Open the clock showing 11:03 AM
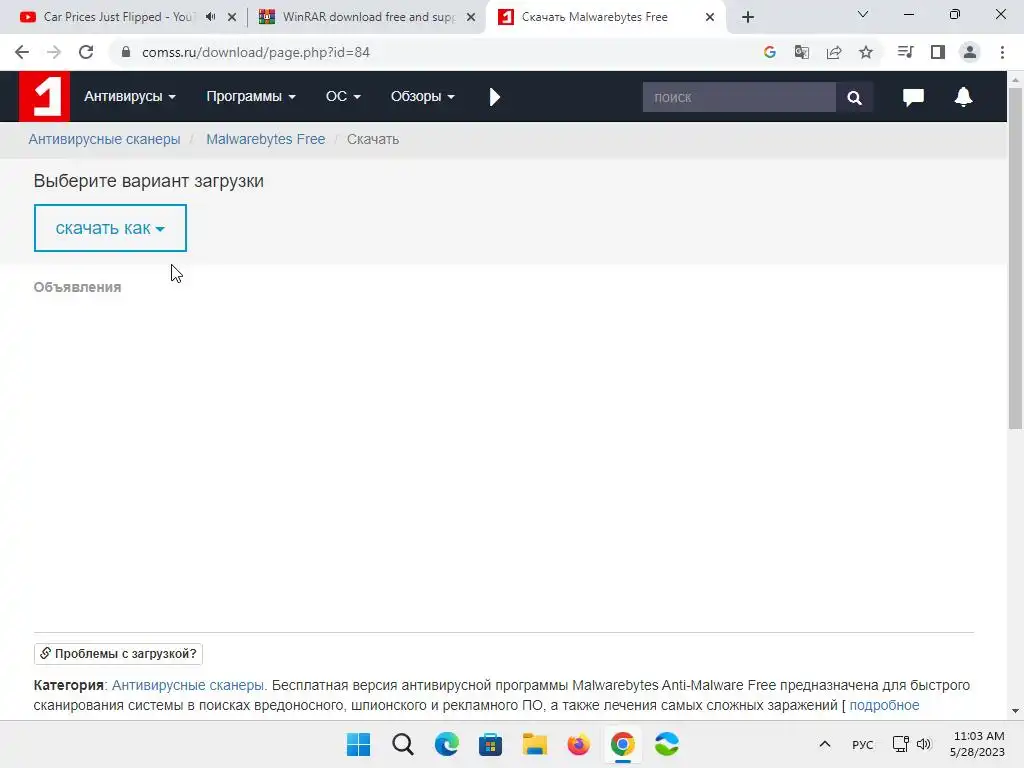The width and height of the screenshot is (1024, 768). tap(978, 744)
